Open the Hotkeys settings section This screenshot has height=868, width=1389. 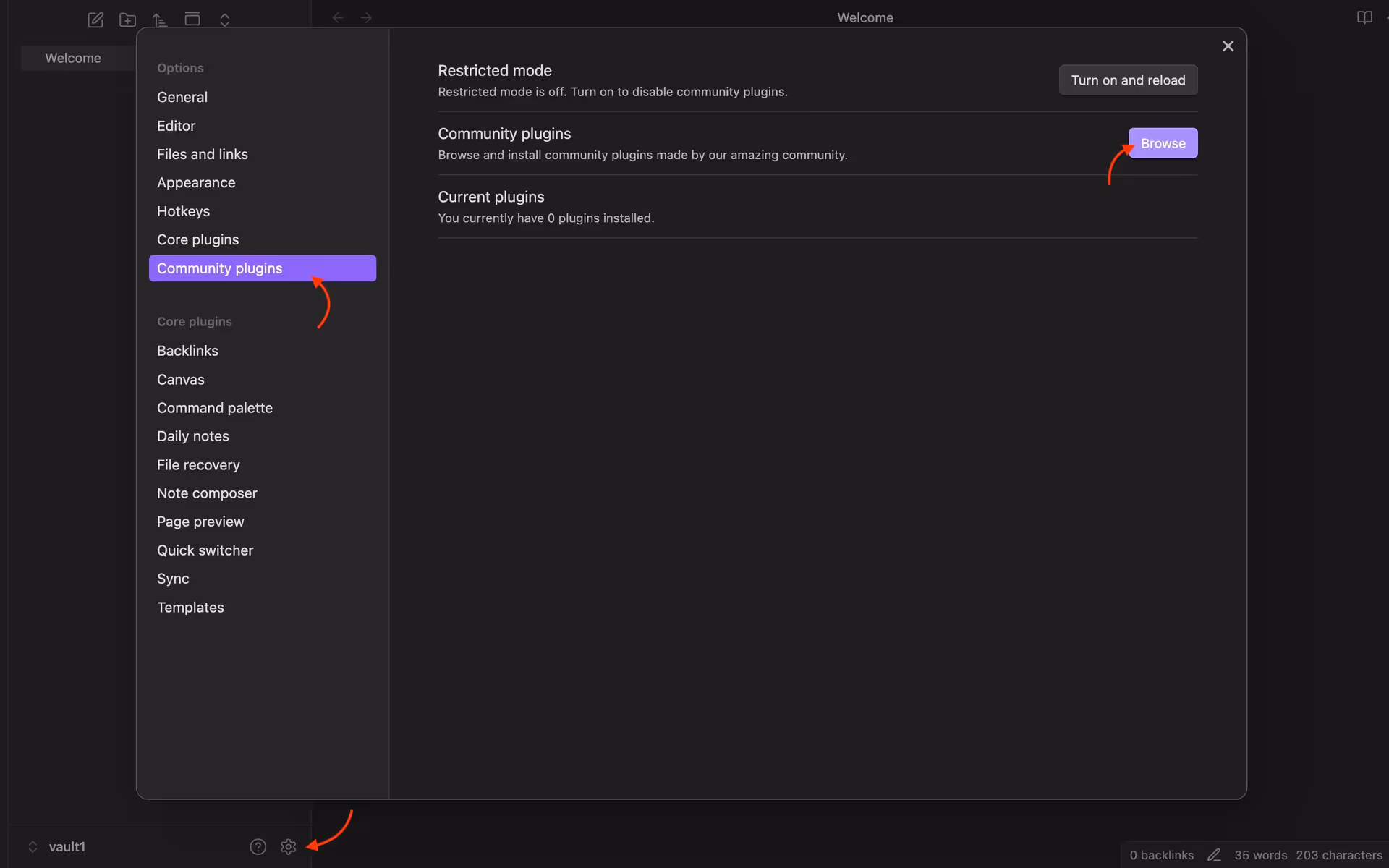click(183, 211)
